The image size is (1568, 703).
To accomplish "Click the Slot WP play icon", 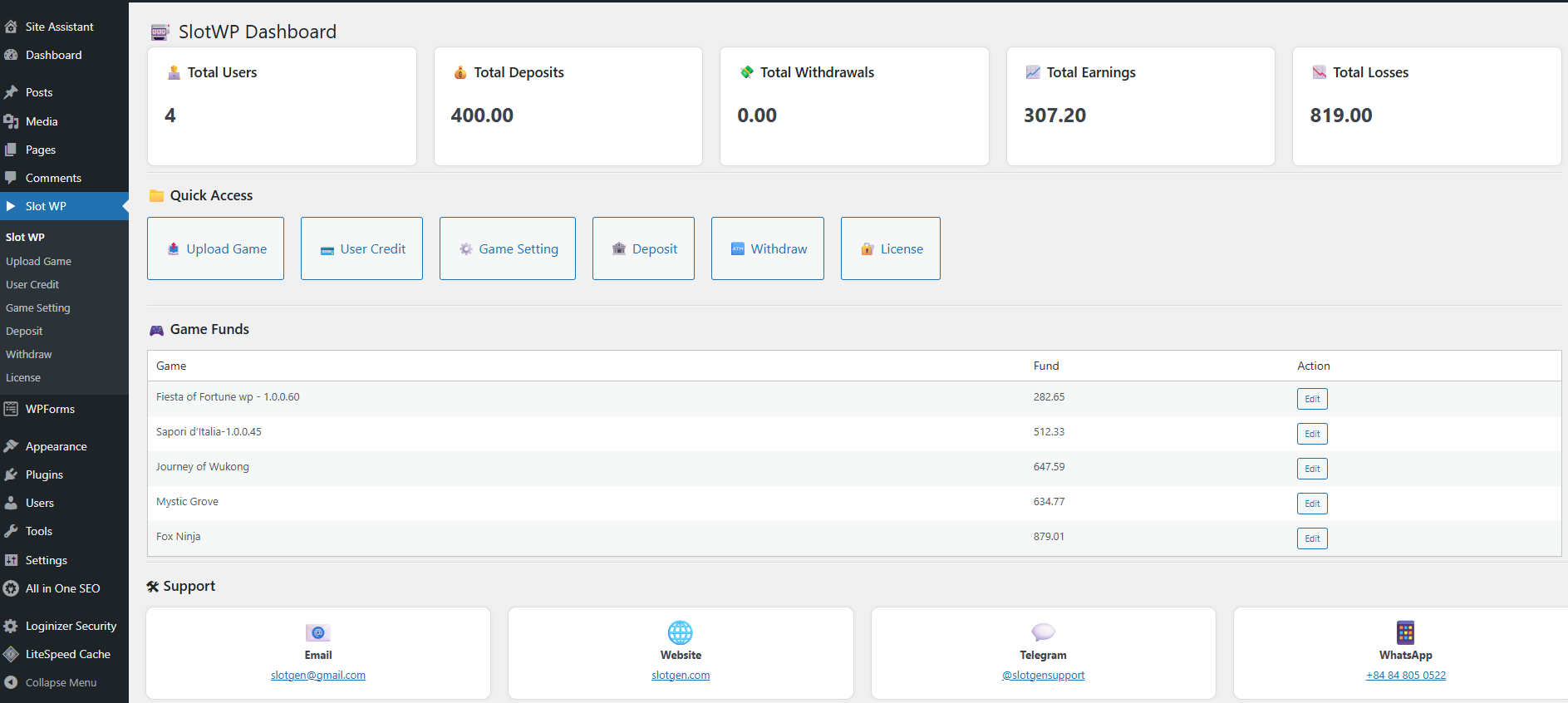I will (11, 206).
